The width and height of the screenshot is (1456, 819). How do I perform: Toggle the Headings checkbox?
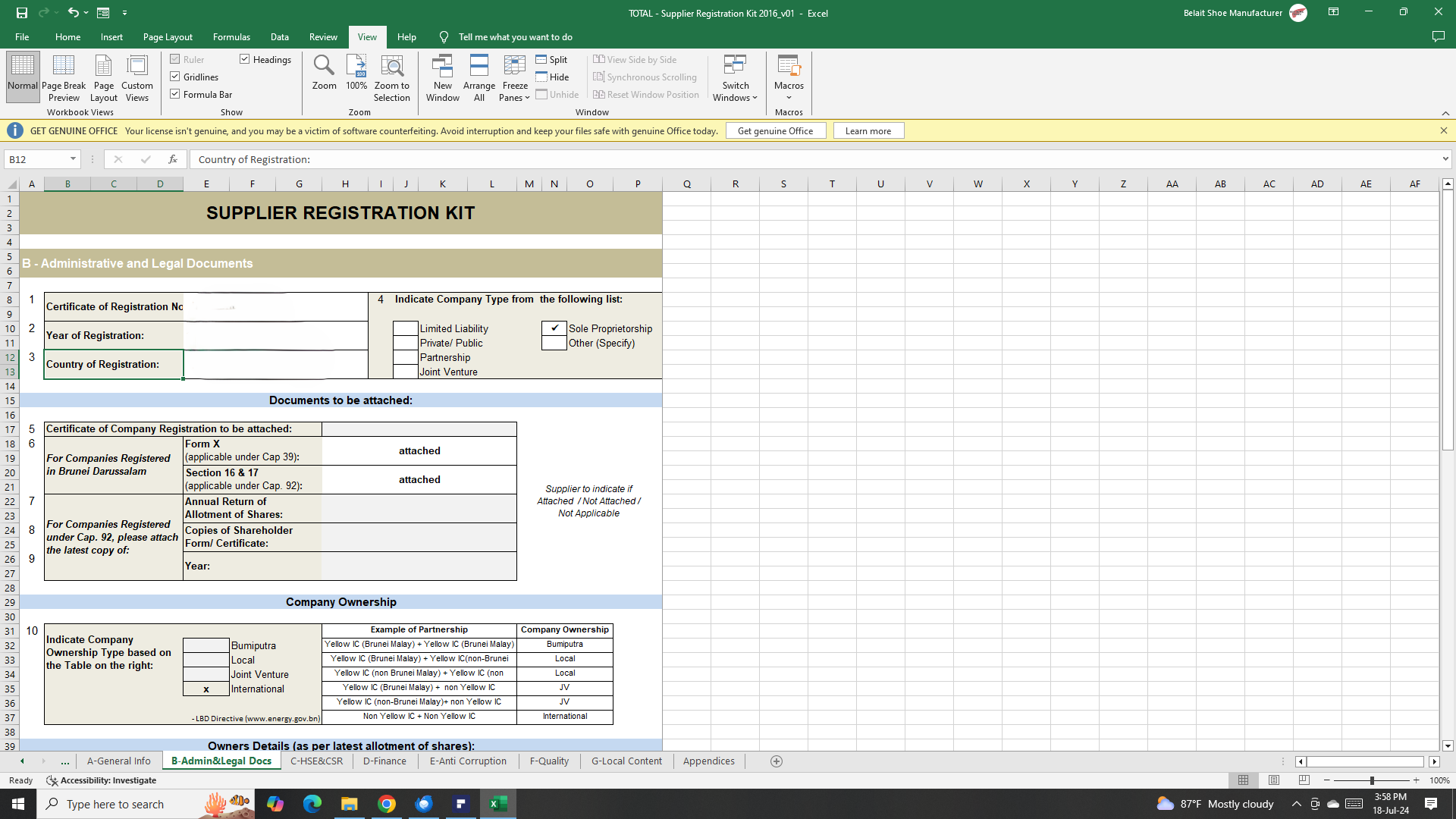coord(245,59)
